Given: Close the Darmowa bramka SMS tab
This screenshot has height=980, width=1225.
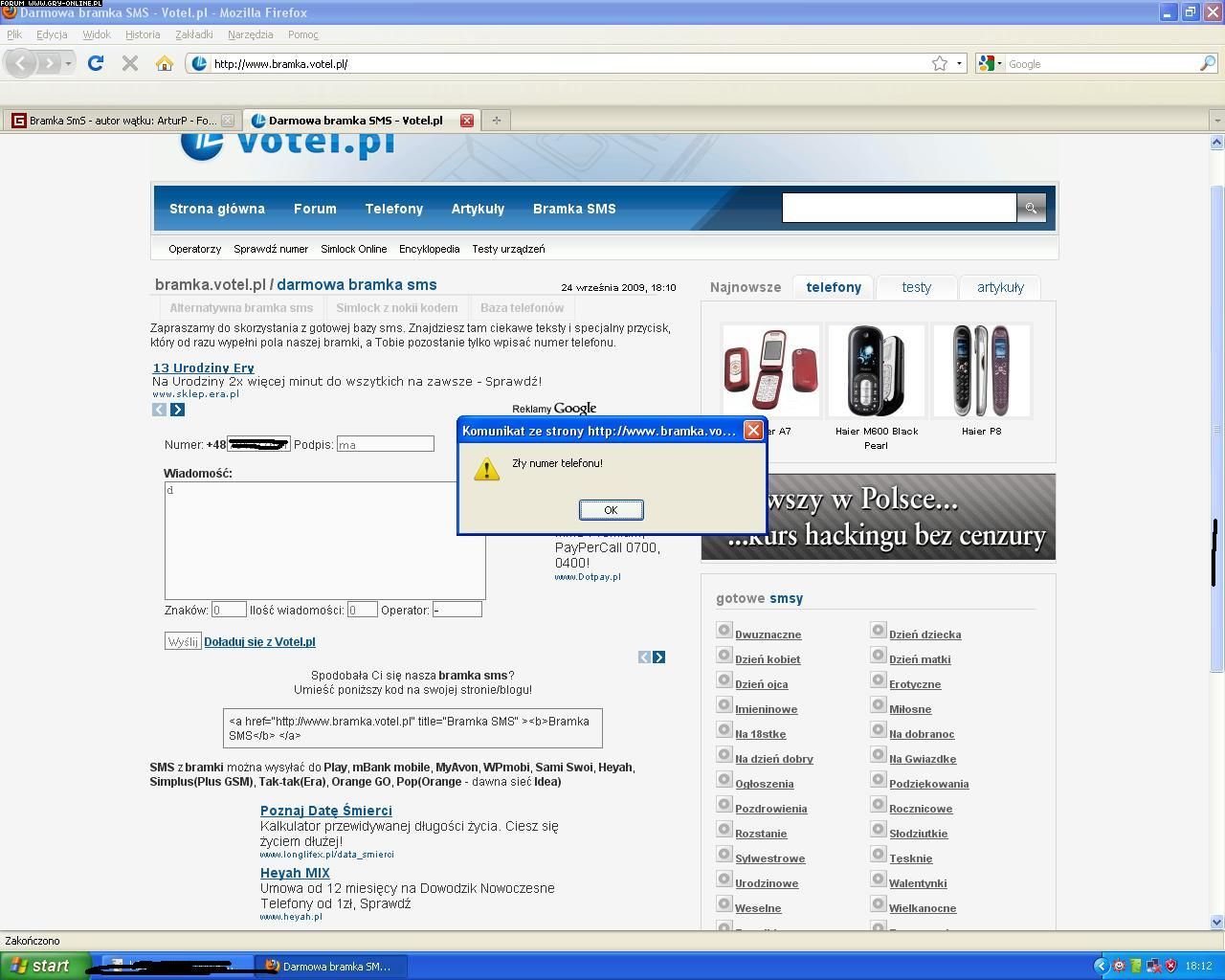Looking at the screenshot, I should click(467, 121).
